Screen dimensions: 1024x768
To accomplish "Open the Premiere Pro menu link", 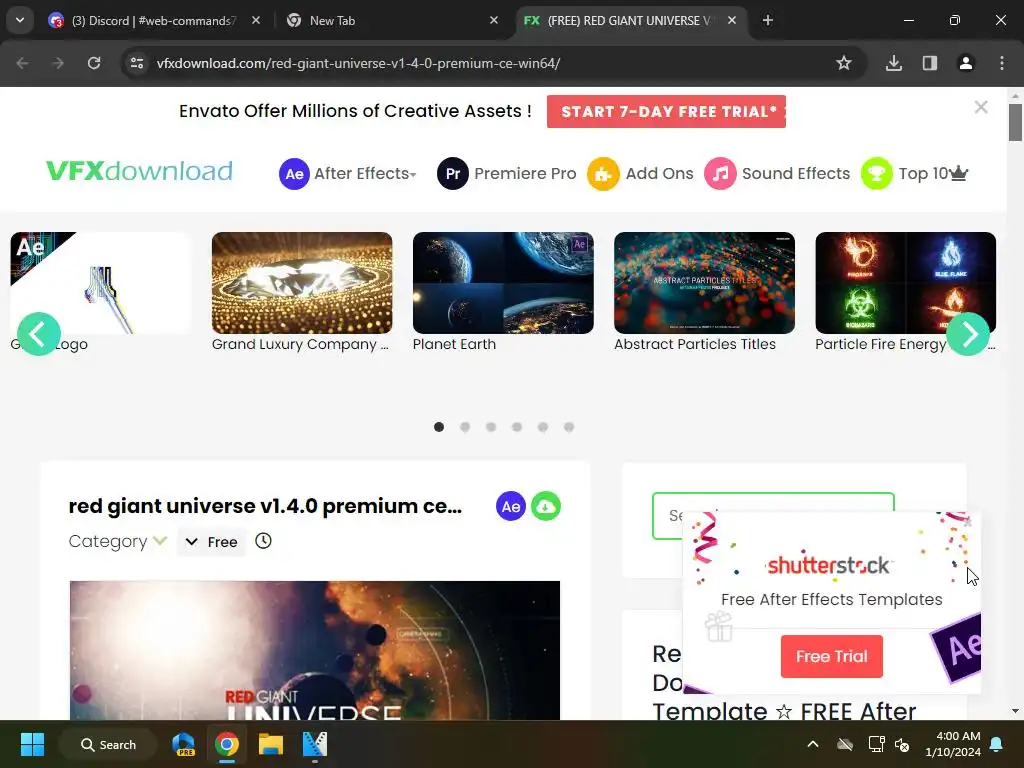I will (x=525, y=174).
